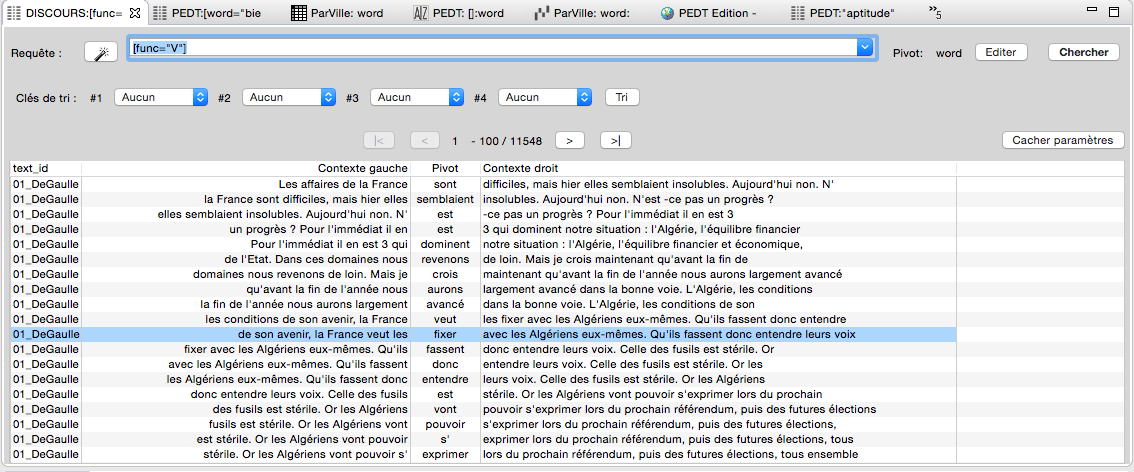Go to the first results page
The width and height of the screenshot is (1134, 472).
point(379,140)
